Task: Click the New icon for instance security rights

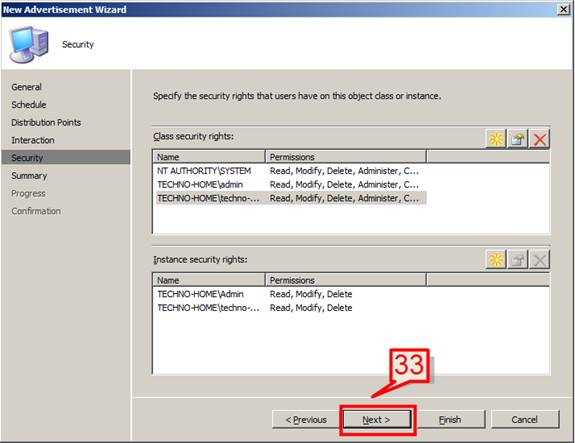Action: pyautogui.click(x=496, y=260)
